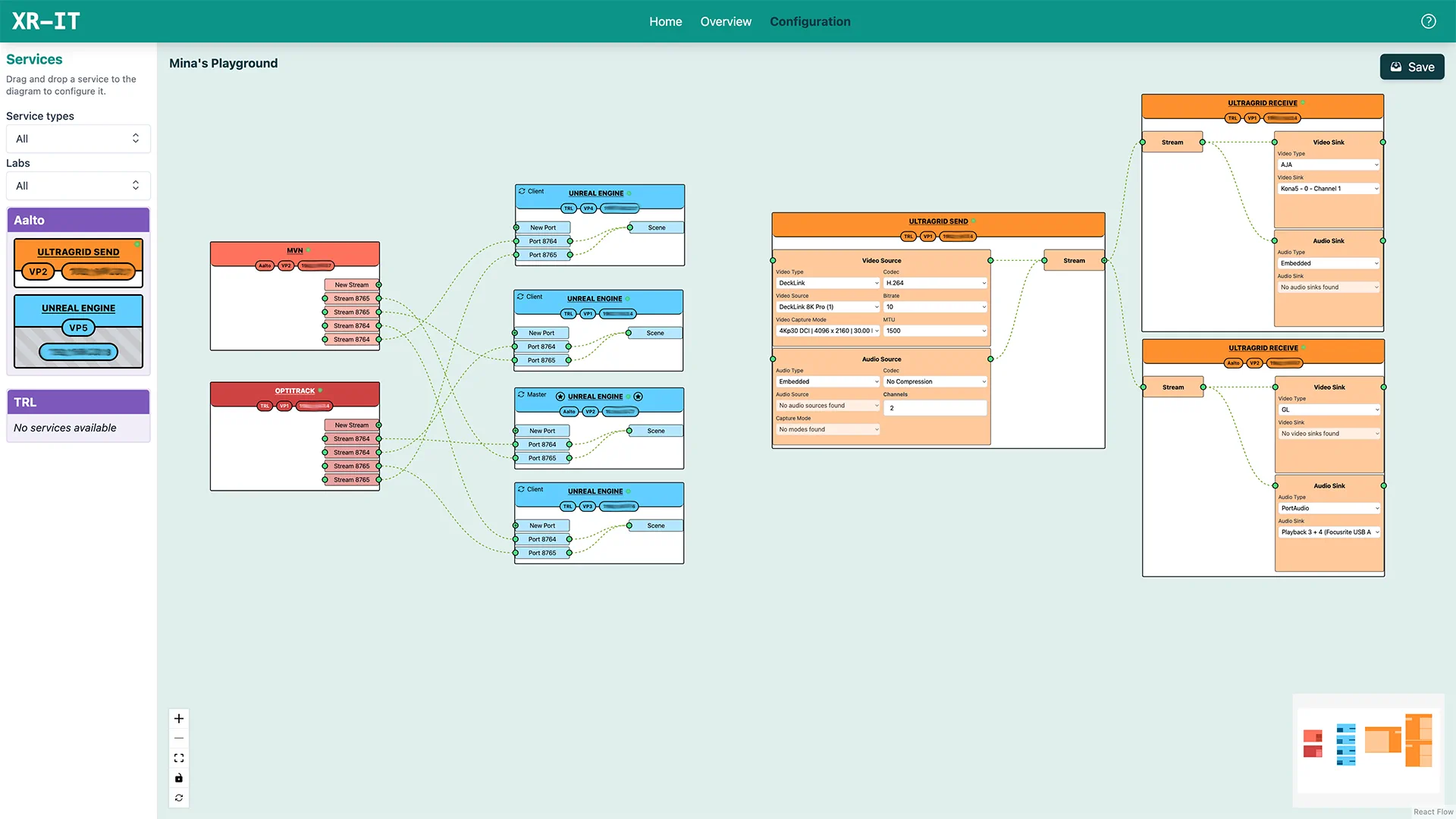1456x819 pixels.
Task: Click New Port on Unreal Engine VP1 node
Action: (541, 333)
